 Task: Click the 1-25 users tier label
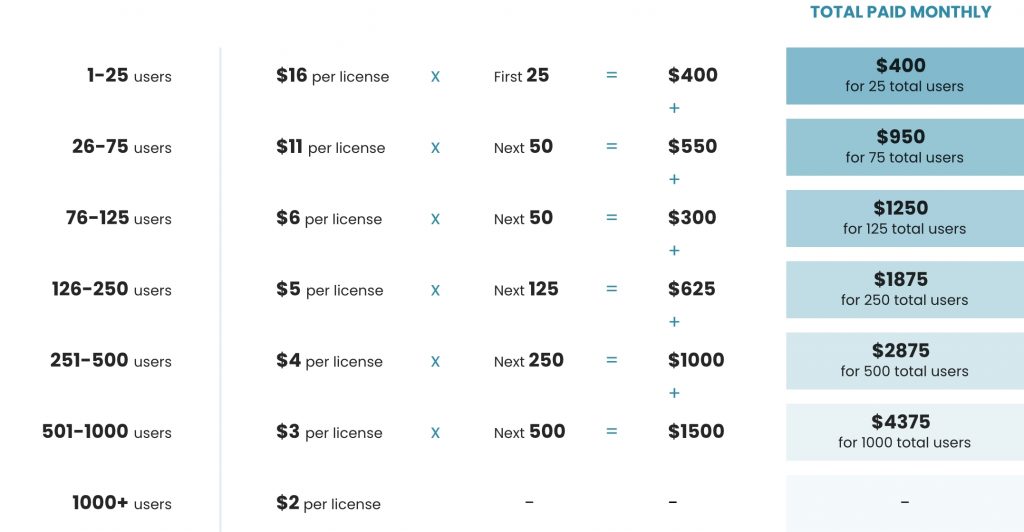pyautogui.click(x=129, y=76)
